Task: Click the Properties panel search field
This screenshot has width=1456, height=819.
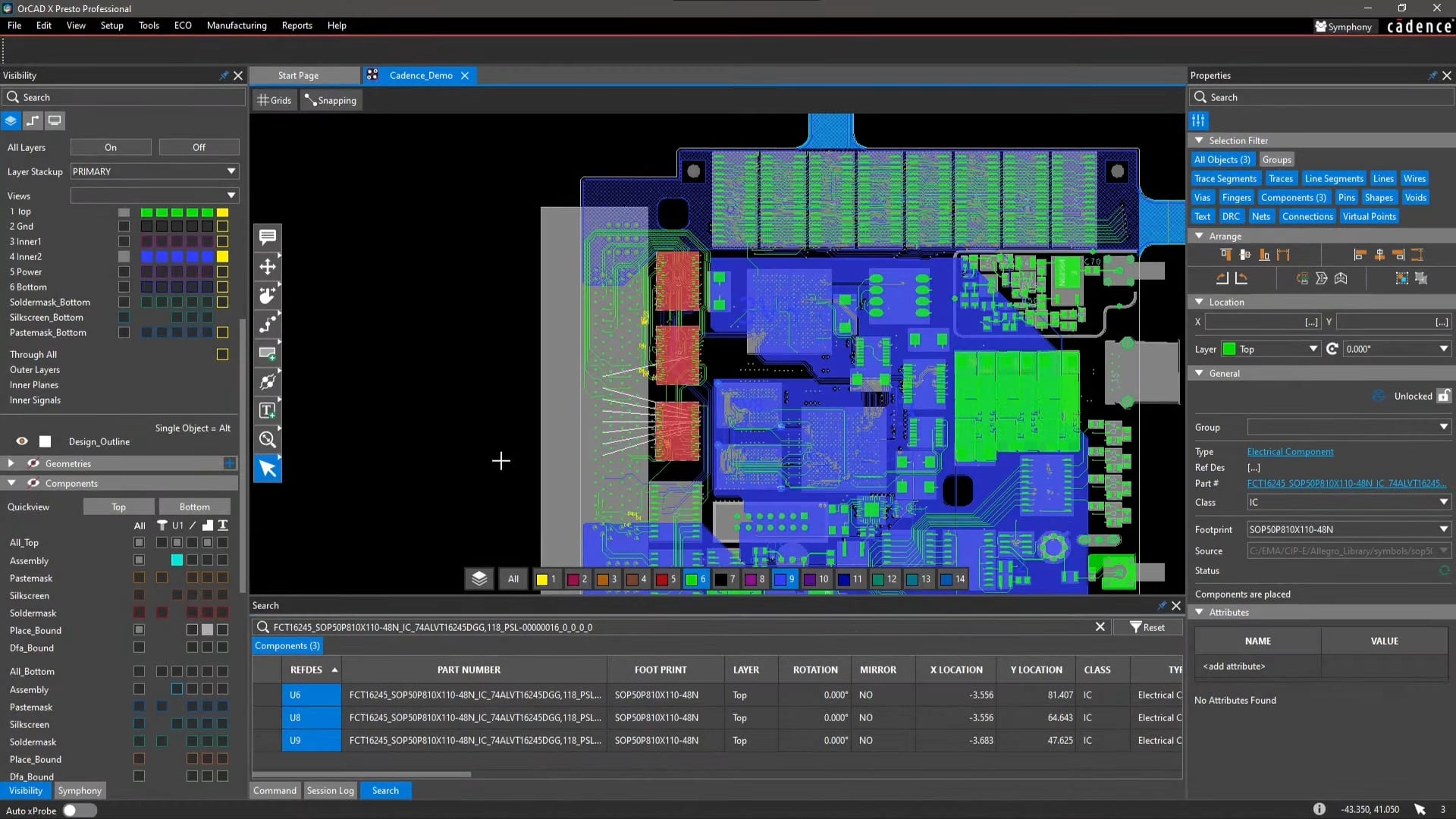Action: tap(1322, 97)
